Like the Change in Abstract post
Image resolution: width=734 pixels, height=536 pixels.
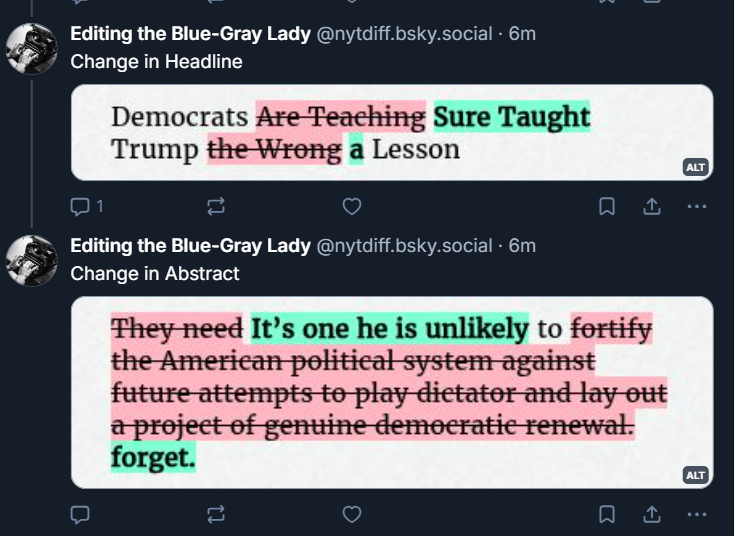tap(351, 514)
